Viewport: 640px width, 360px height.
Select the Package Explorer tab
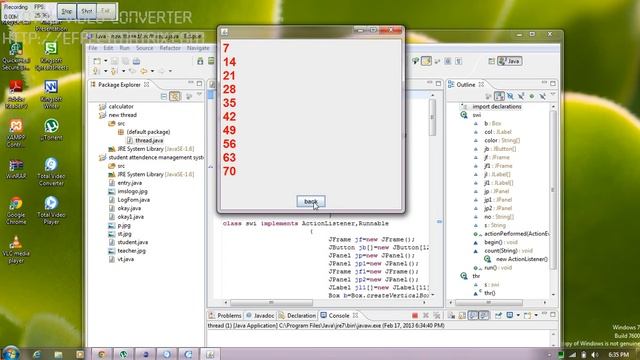(120, 84)
